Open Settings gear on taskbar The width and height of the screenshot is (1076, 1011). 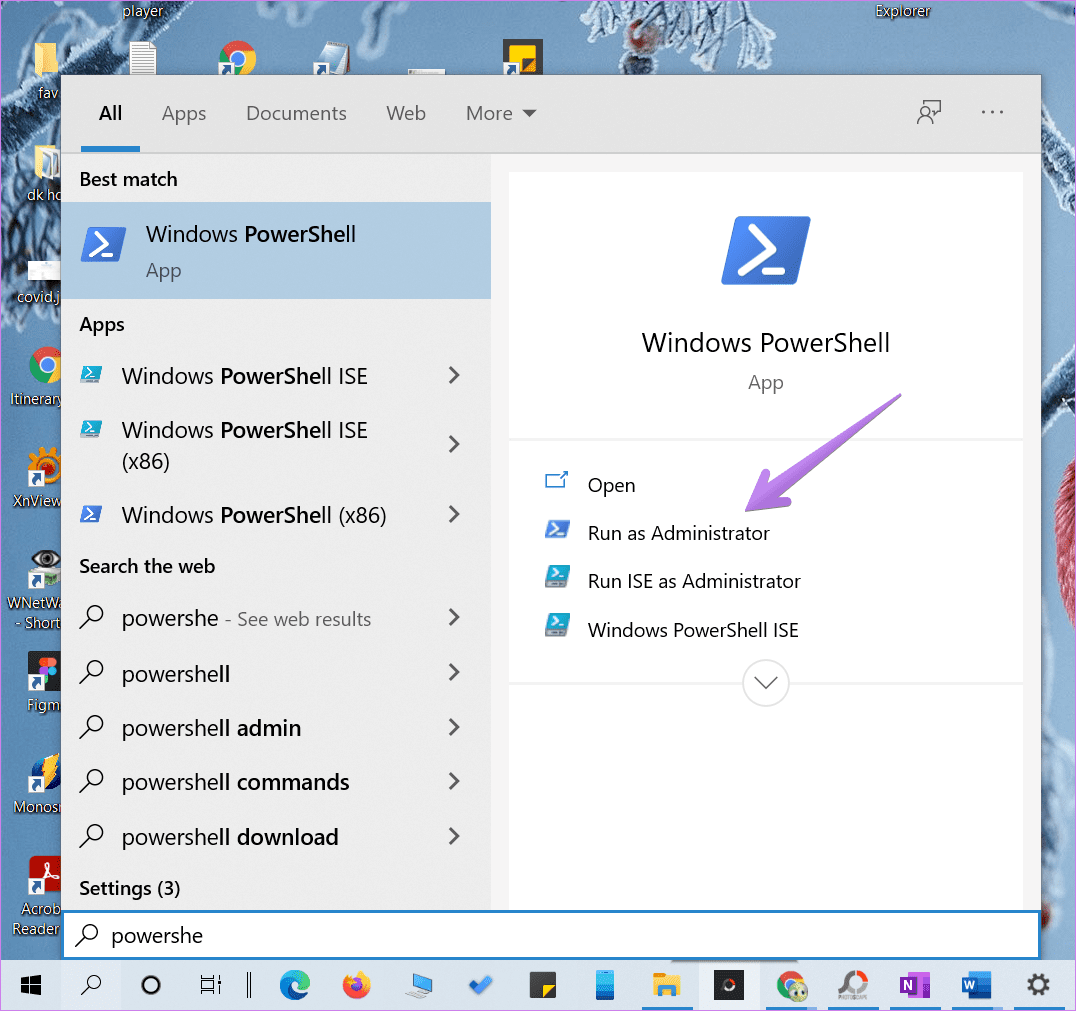(x=1038, y=986)
